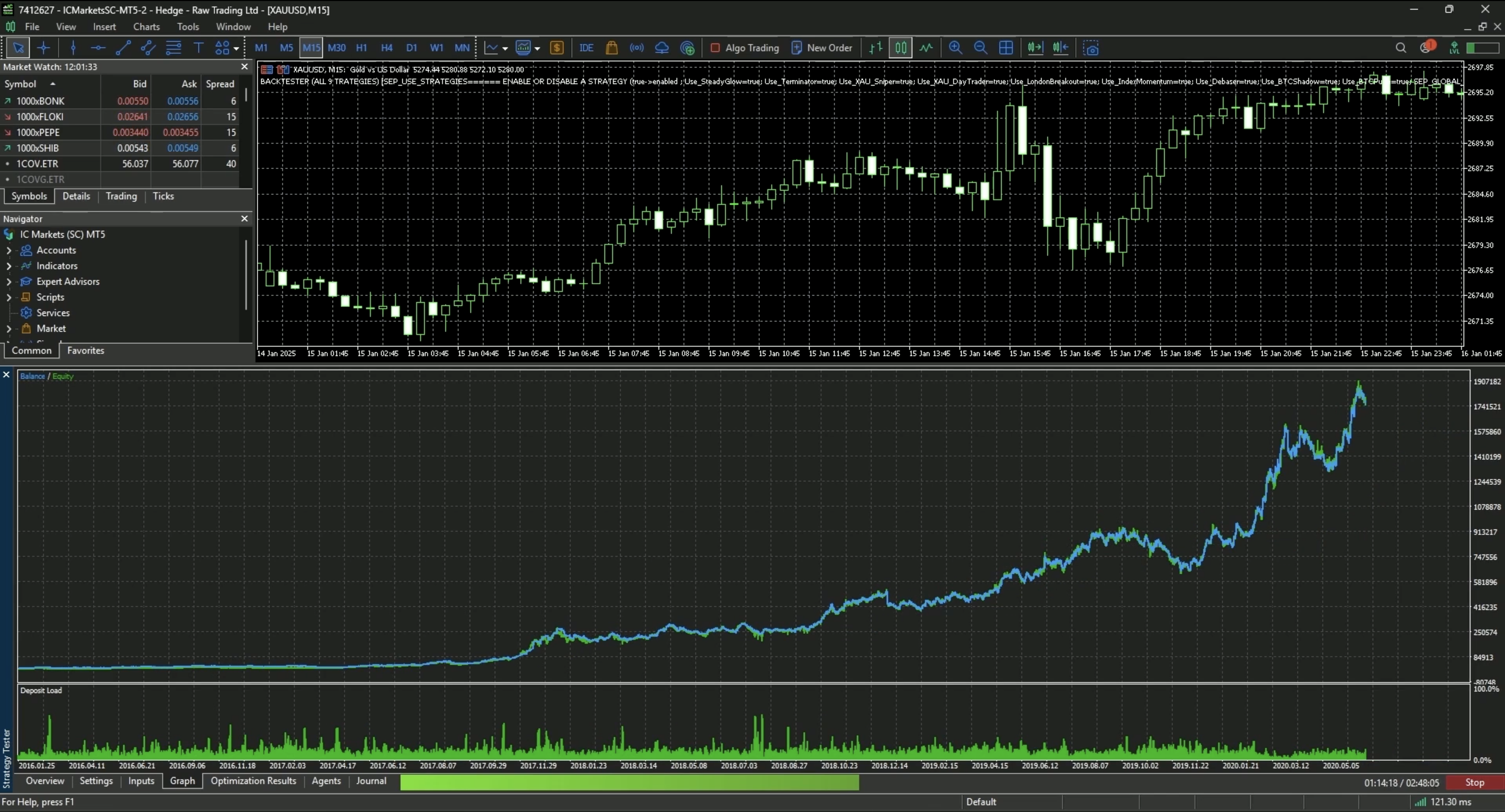Expand the Scripts tree node
The width and height of the screenshot is (1505, 812).
[x=9, y=297]
